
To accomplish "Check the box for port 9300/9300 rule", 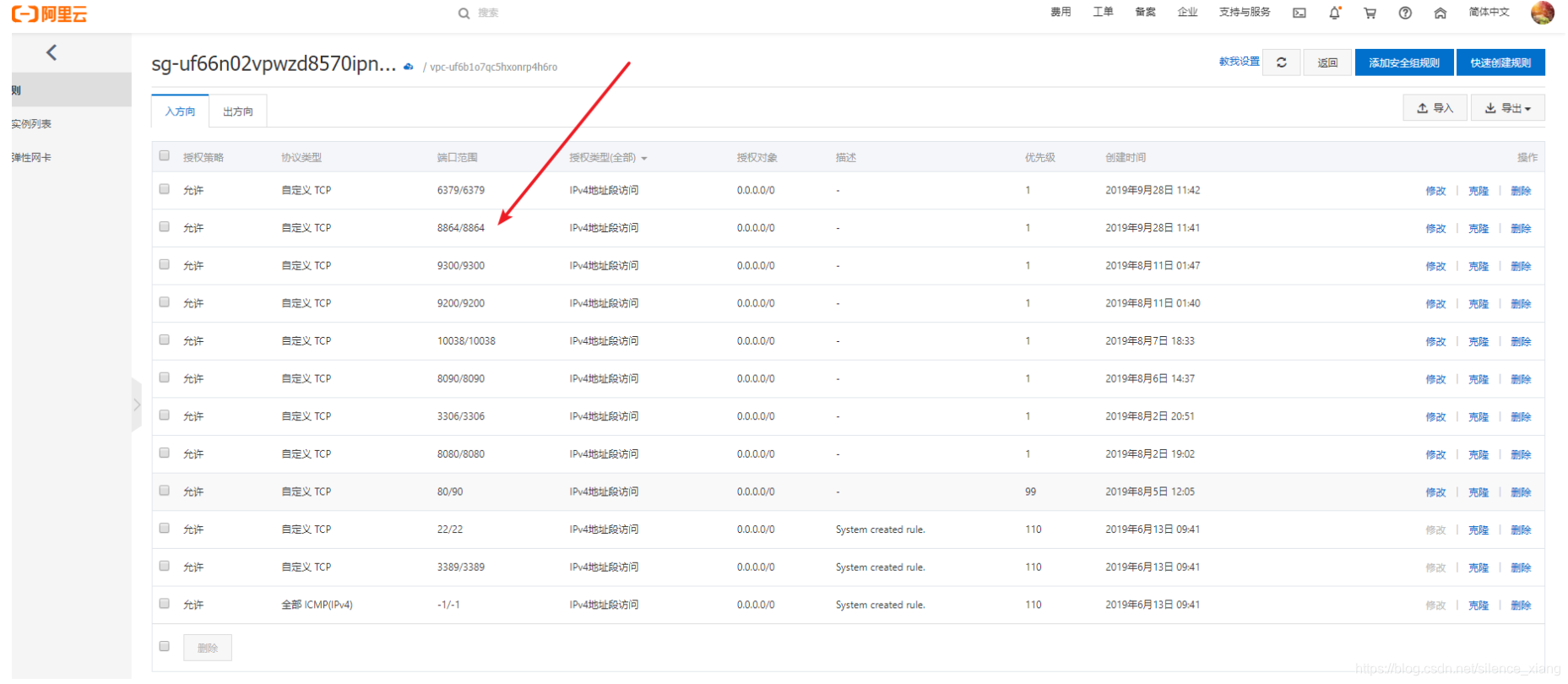I will pyautogui.click(x=165, y=264).
